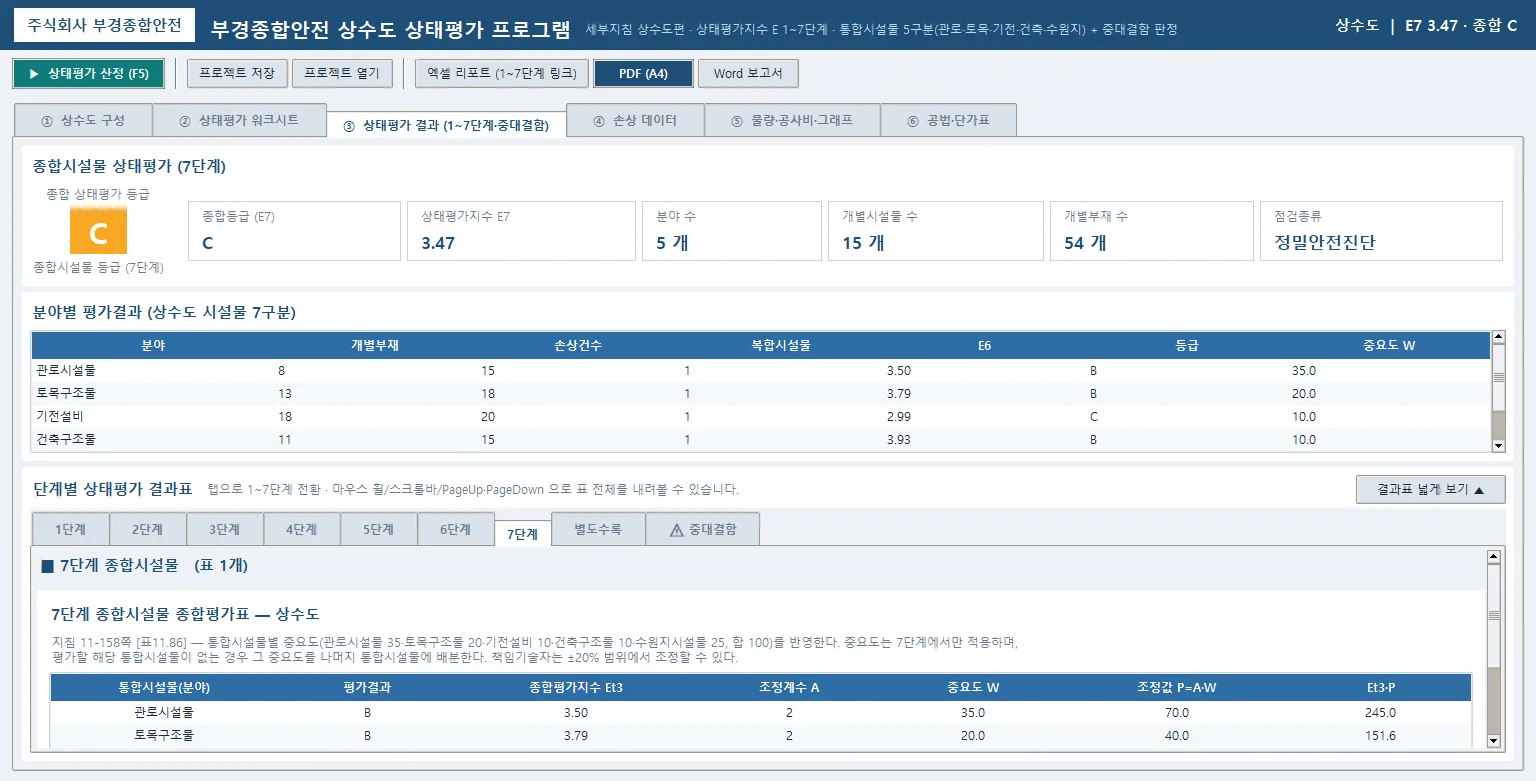Go to ④ 손상 데이터 tab
This screenshot has width=1536, height=781.
pos(635,120)
